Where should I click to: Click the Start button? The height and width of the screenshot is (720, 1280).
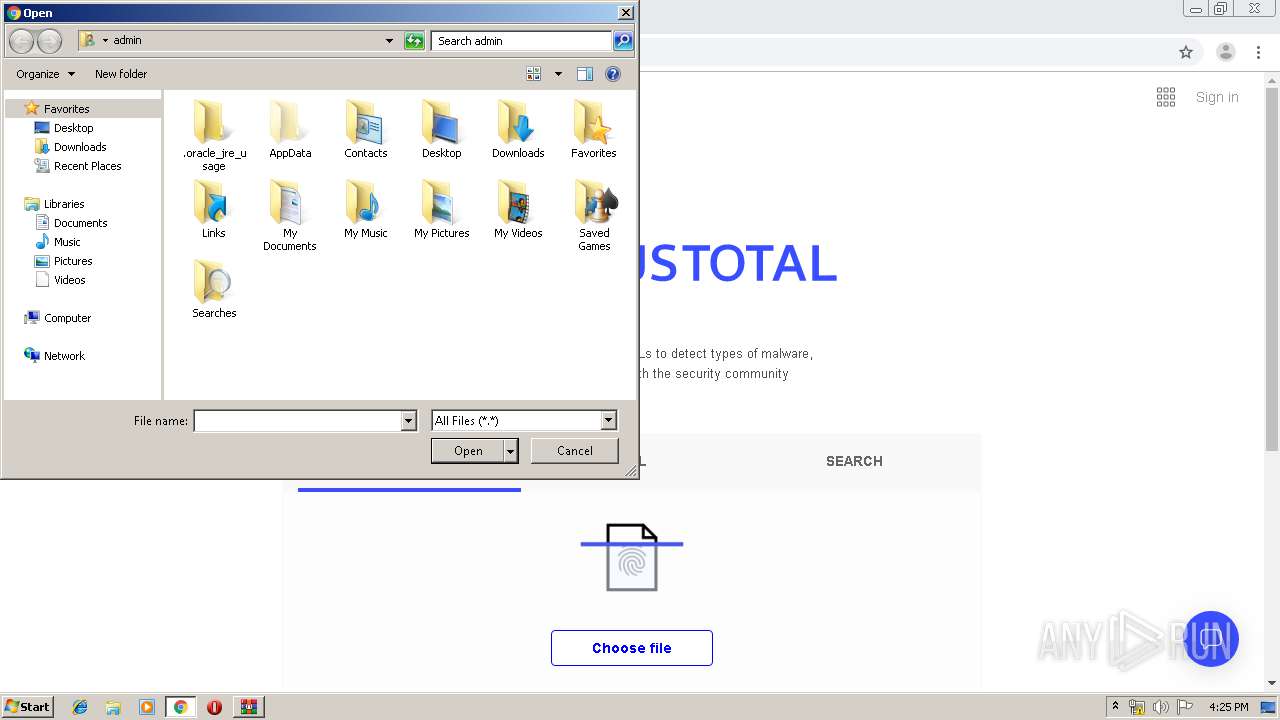[x=27, y=707]
